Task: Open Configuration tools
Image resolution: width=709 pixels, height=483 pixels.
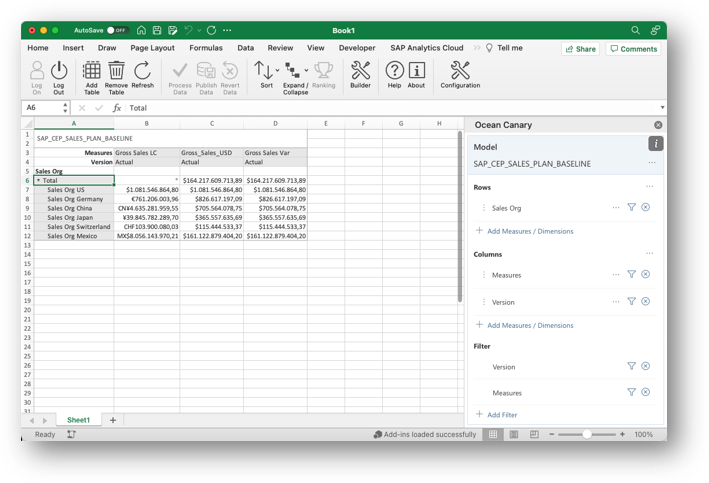Action: coord(460,71)
